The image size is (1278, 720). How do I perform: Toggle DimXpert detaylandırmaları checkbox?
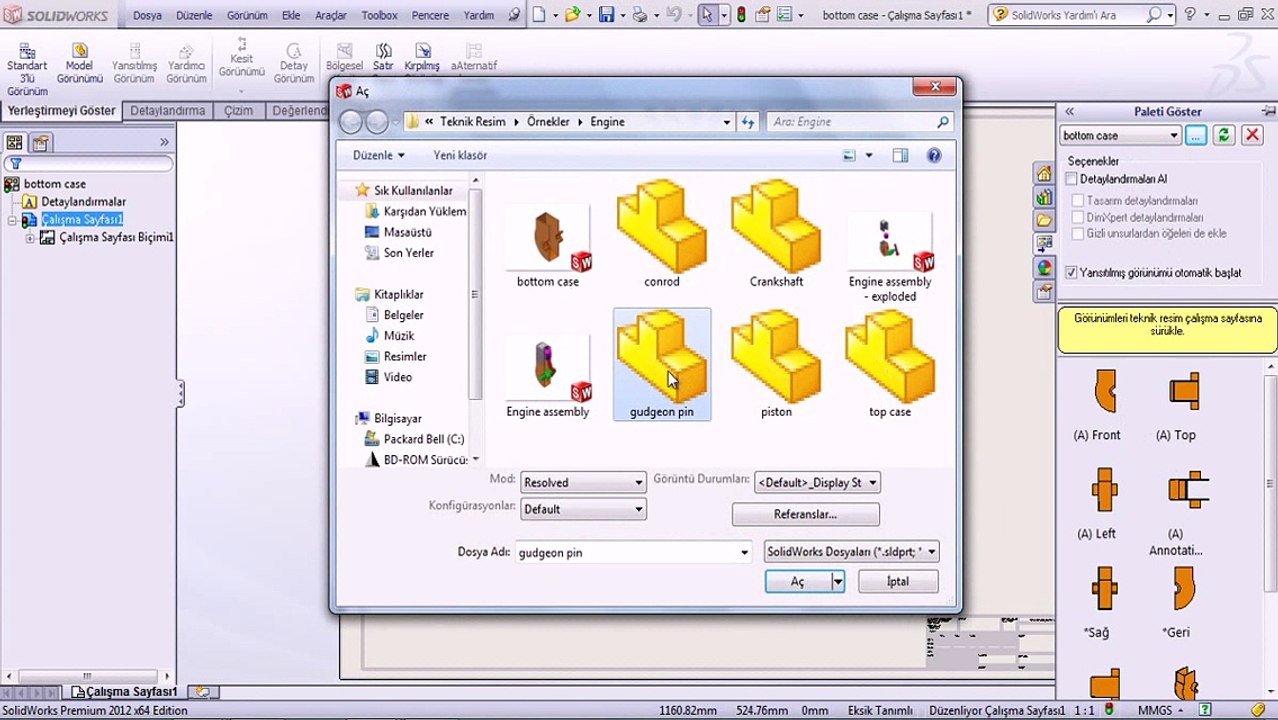1078,217
